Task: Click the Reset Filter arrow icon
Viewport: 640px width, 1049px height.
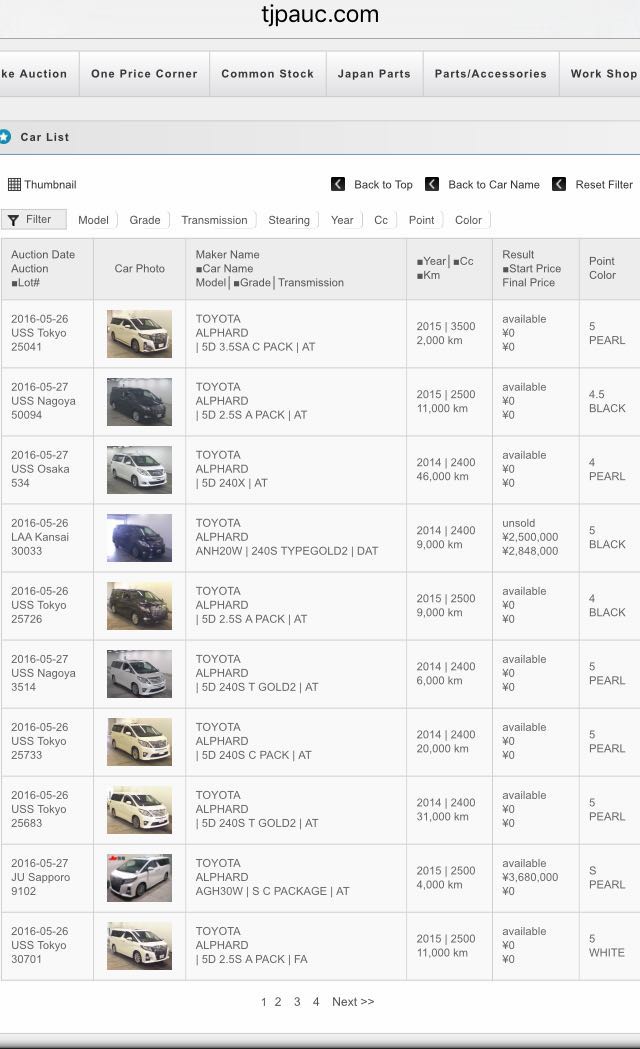Action: click(x=559, y=184)
